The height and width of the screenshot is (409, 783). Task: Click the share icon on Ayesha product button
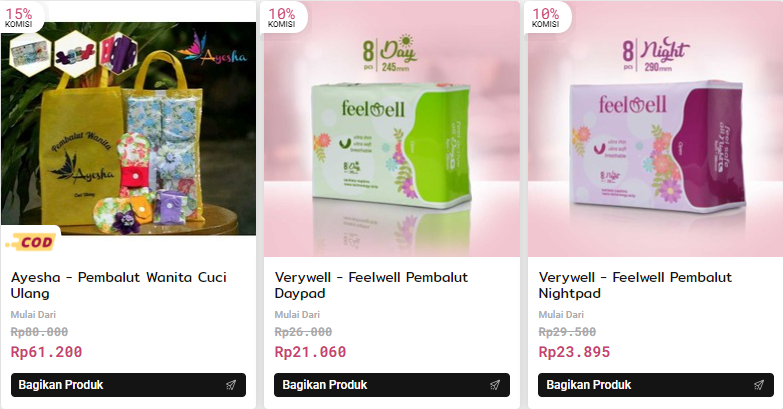[231, 385]
